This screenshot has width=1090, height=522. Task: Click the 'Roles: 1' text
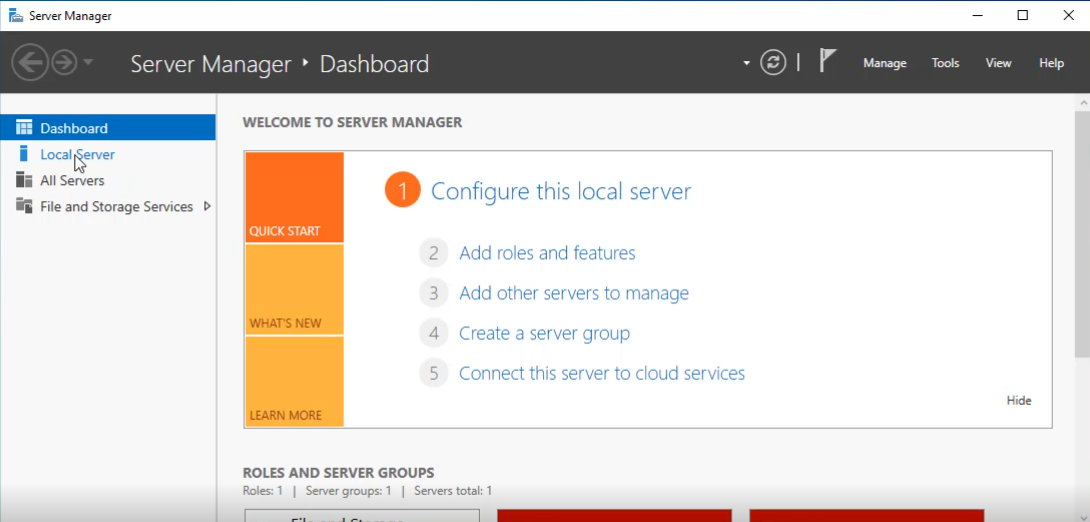click(x=263, y=491)
